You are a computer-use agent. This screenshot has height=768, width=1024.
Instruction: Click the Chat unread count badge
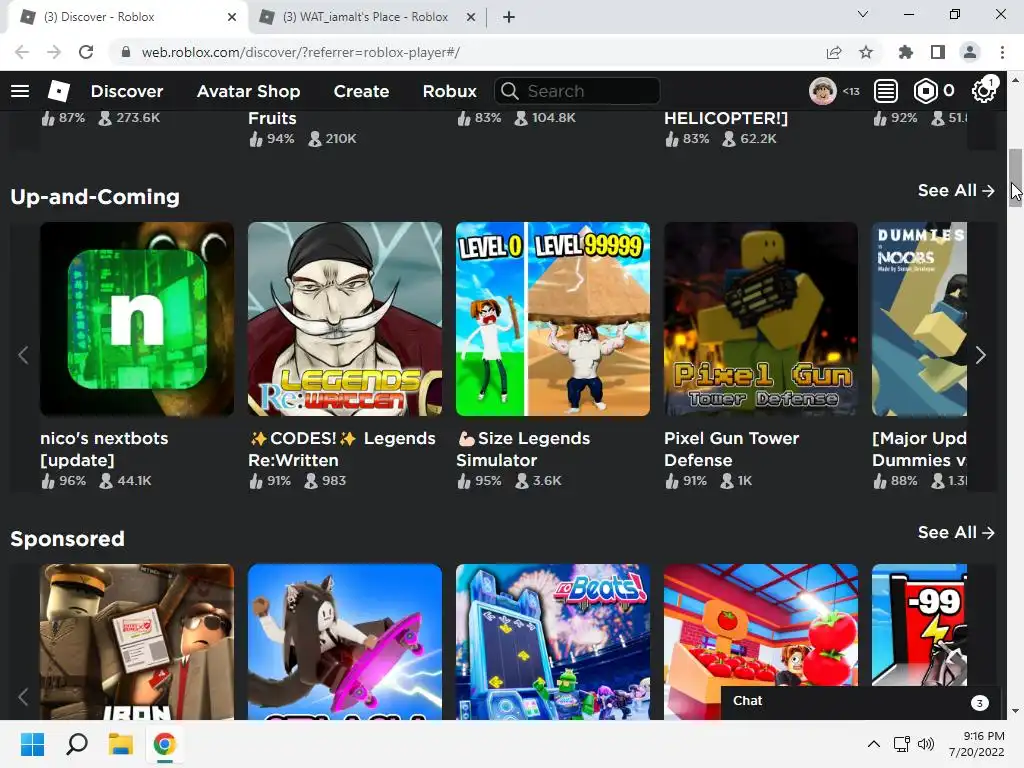(979, 703)
